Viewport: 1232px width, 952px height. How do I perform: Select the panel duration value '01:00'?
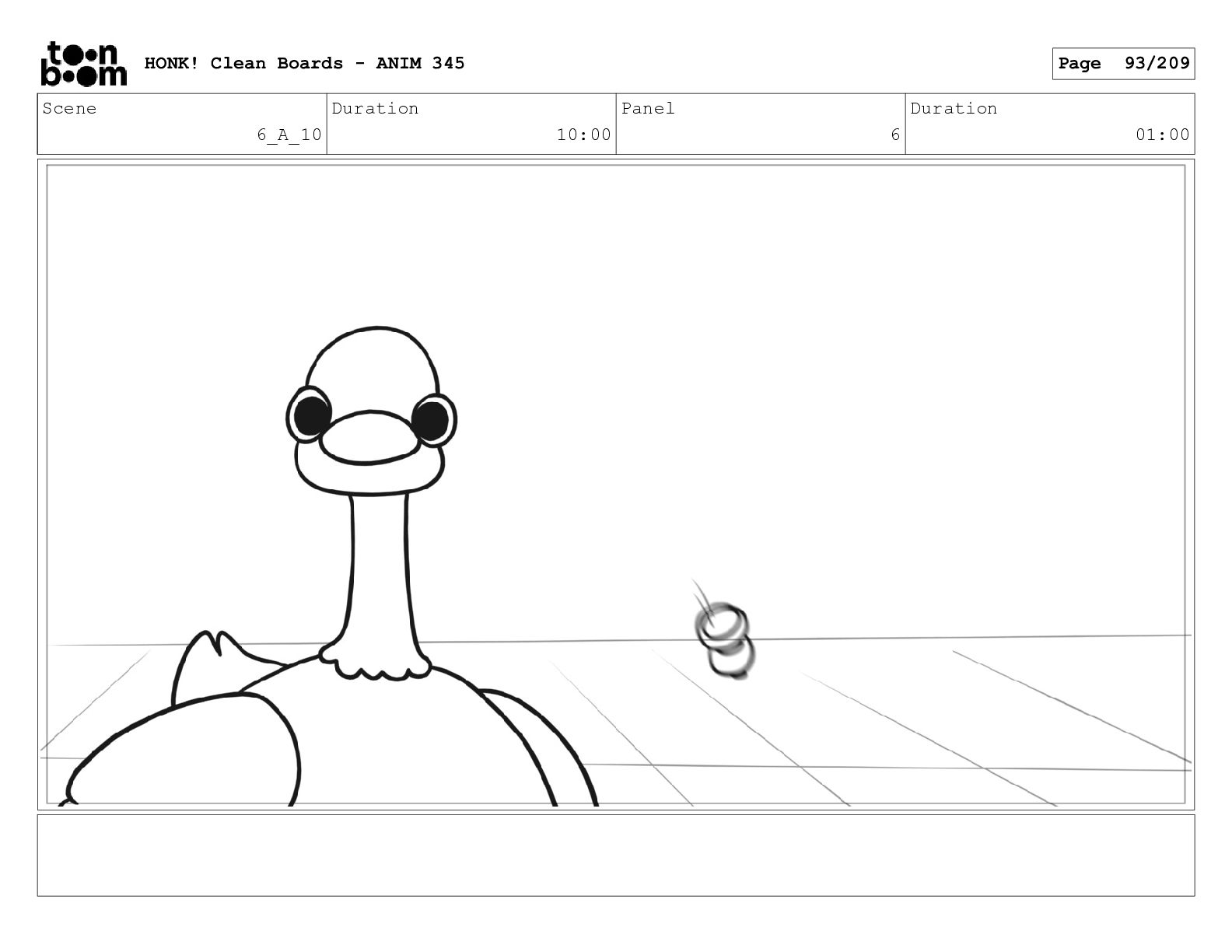point(1162,135)
